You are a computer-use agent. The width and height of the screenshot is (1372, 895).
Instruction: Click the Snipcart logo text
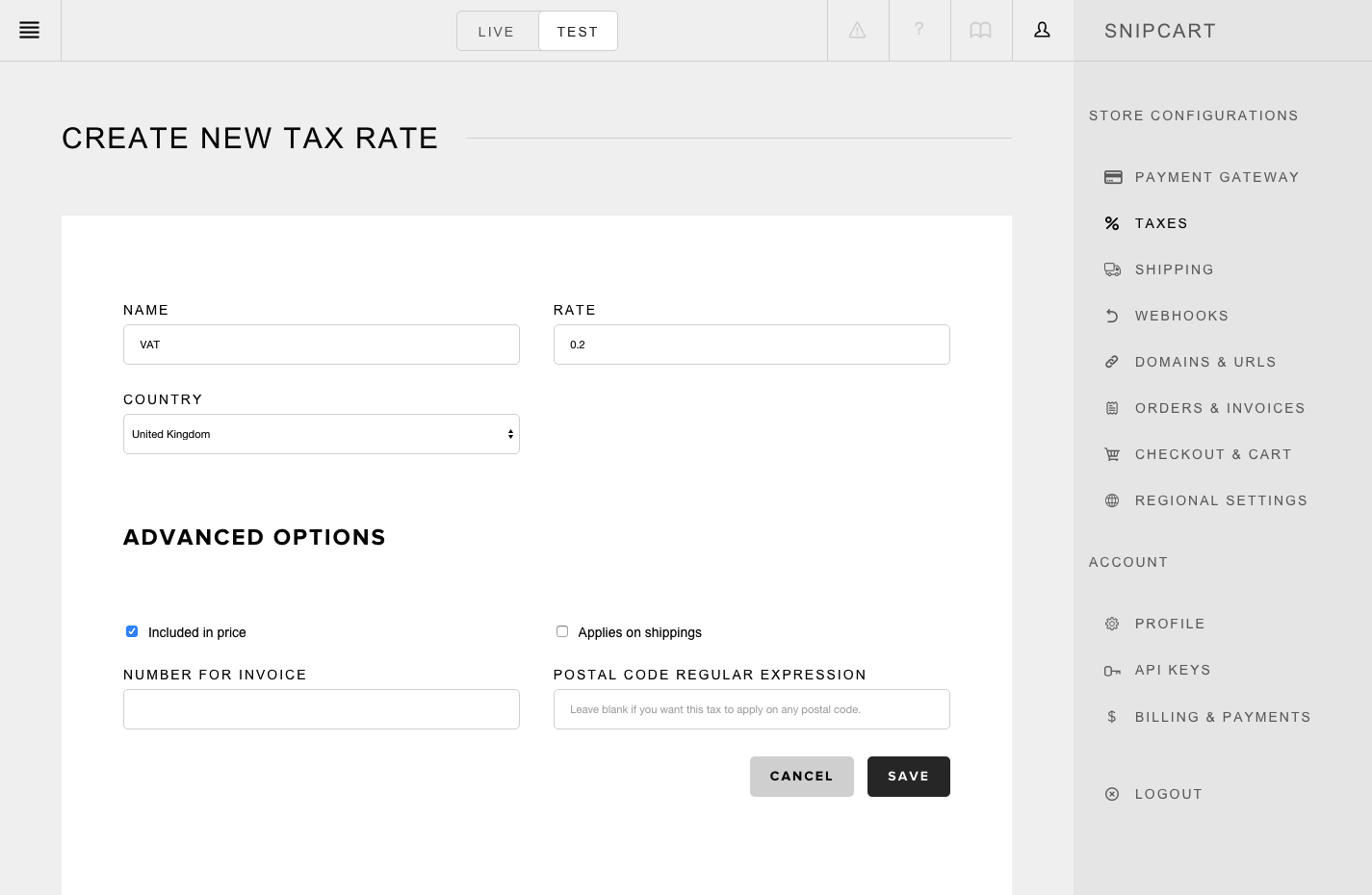point(1160,31)
